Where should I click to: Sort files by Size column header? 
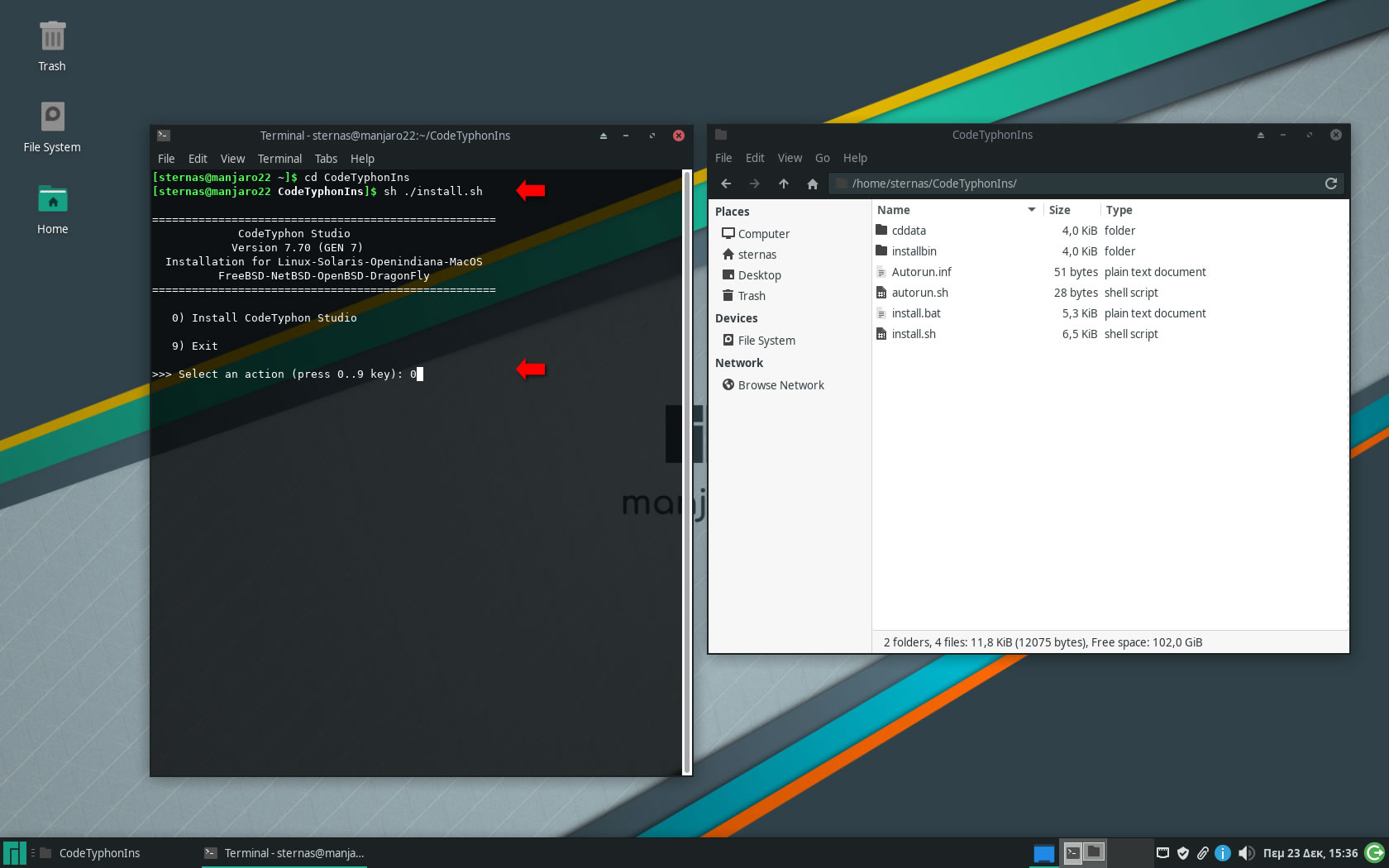click(x=1072, y=210)
